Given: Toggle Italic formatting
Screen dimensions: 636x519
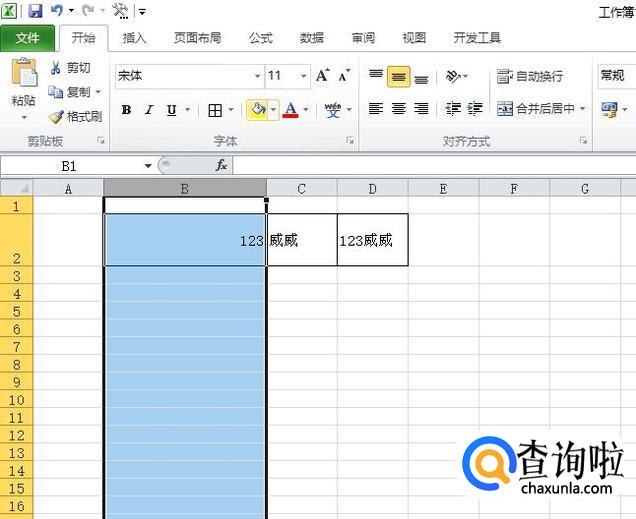Looking at the screenshot, I should [149, 110].
